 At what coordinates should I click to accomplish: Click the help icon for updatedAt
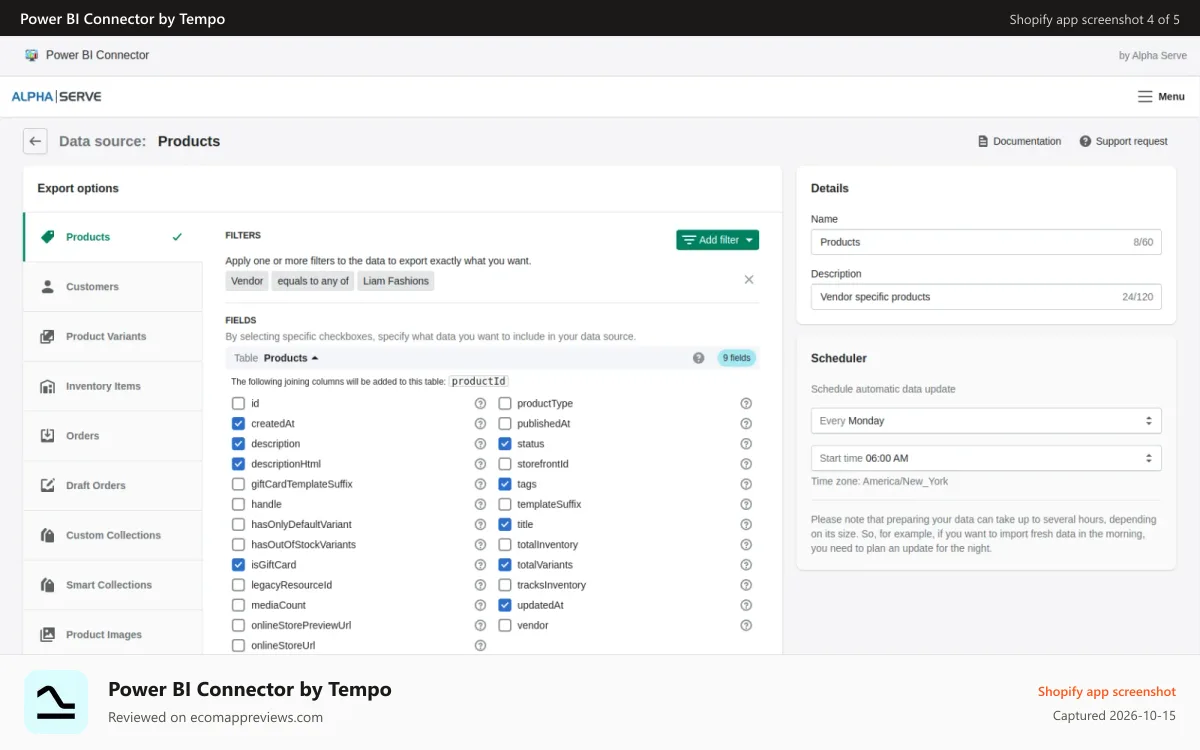coord(746,605)
